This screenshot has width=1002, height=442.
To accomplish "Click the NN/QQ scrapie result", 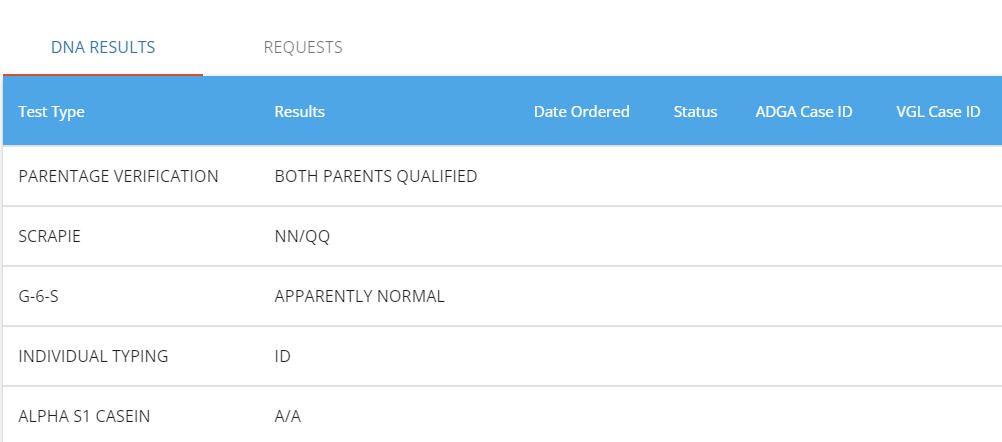I will click(x=302, y=237).
